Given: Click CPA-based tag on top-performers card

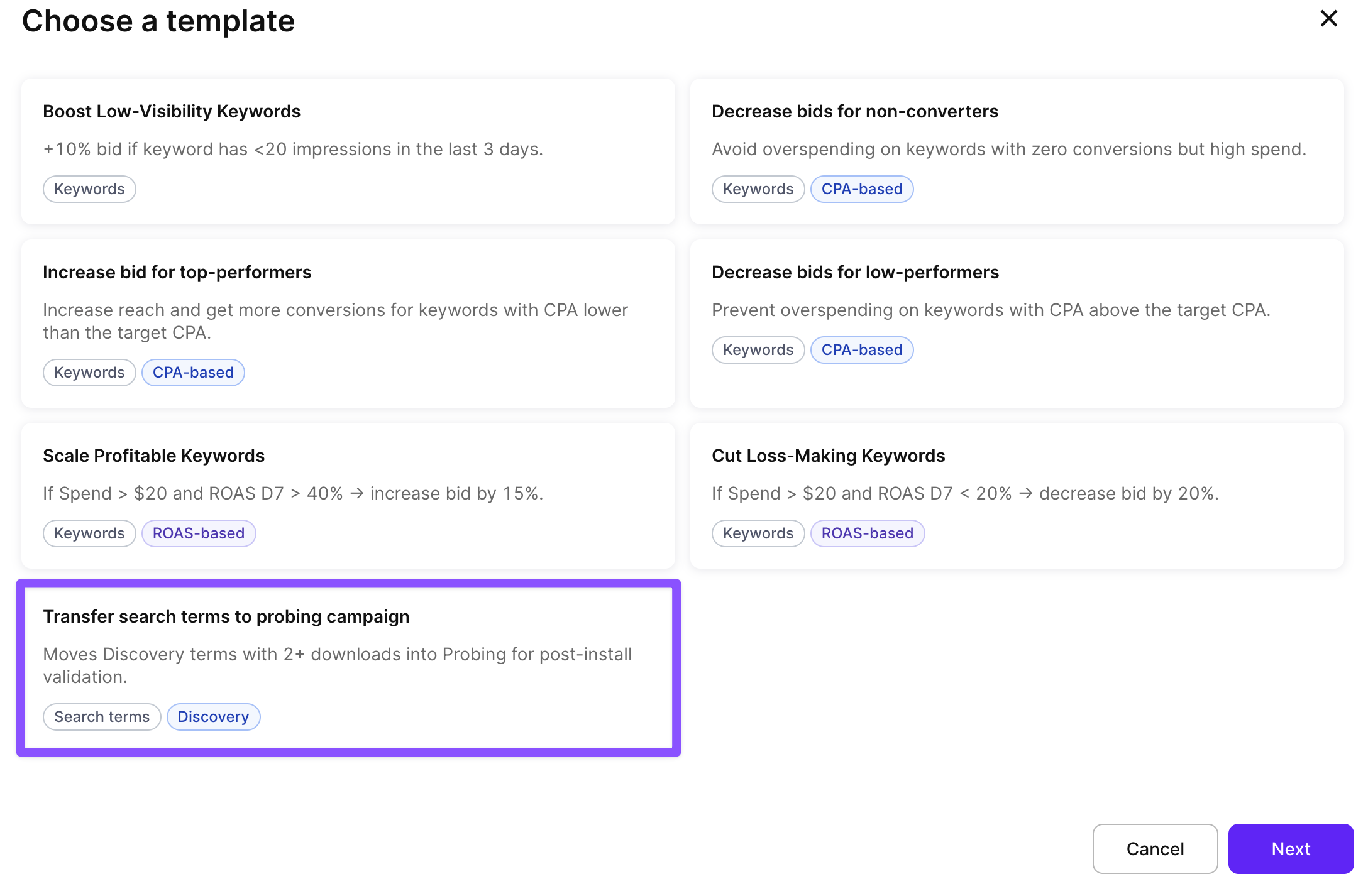Looking at the screenshot, I should 193,373.
